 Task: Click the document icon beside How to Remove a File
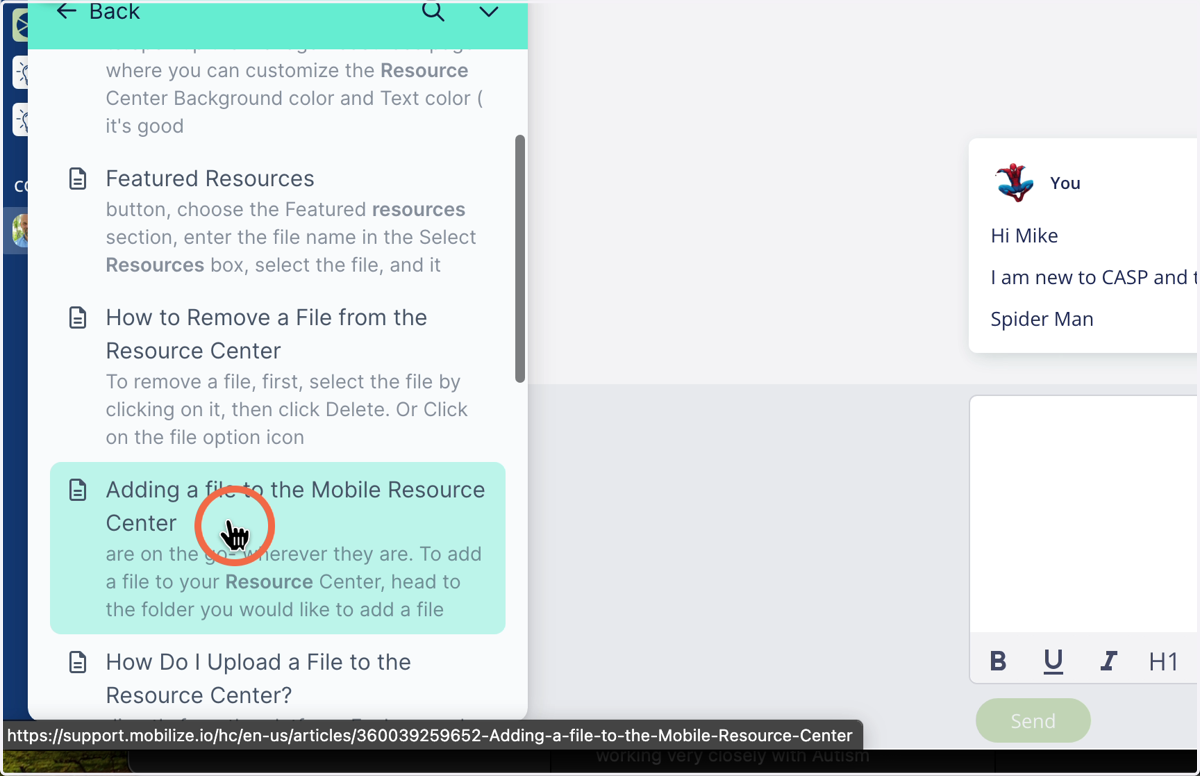(x=77, y=318)
